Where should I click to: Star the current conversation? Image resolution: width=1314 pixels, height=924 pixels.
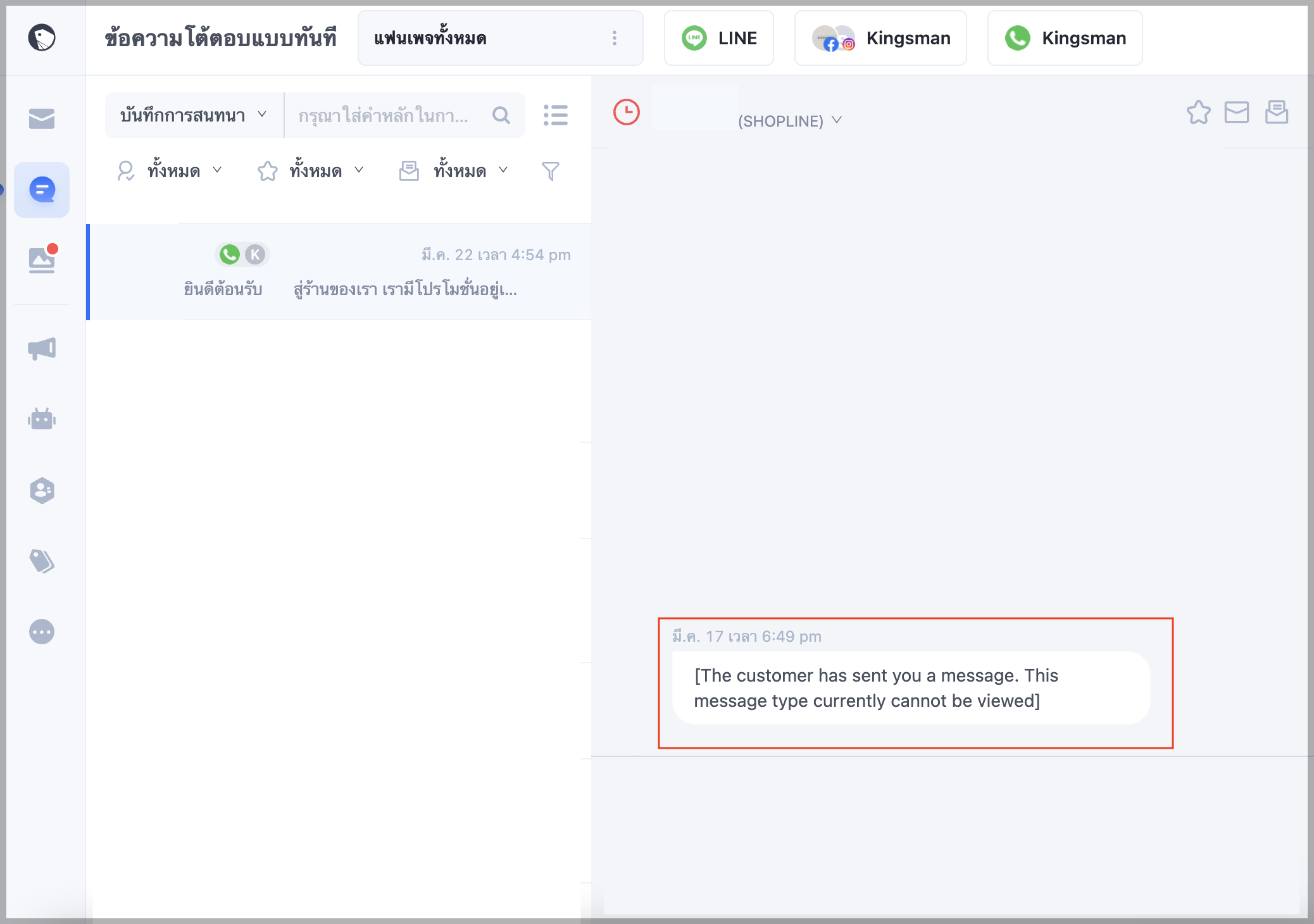1198,113
